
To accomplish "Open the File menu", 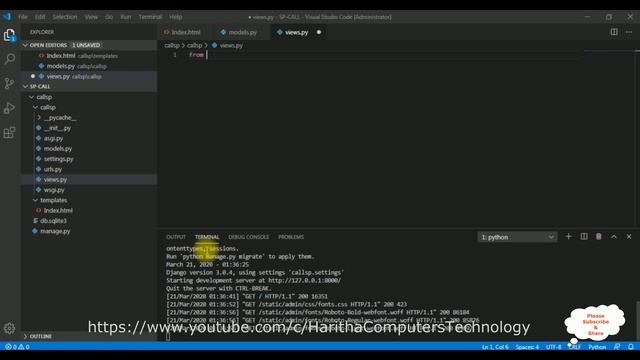I will point(23,17).
